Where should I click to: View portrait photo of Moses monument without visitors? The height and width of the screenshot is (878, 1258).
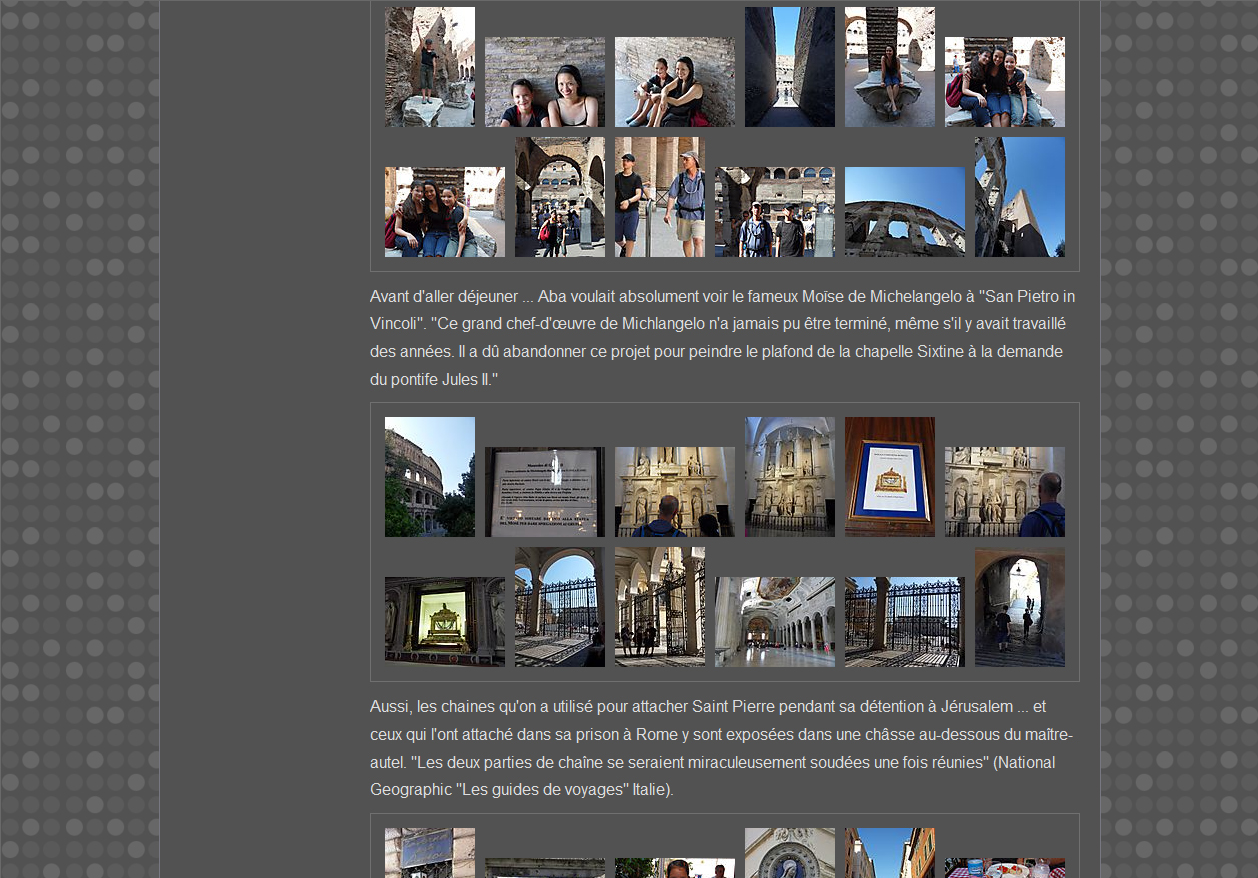(790, 477)
